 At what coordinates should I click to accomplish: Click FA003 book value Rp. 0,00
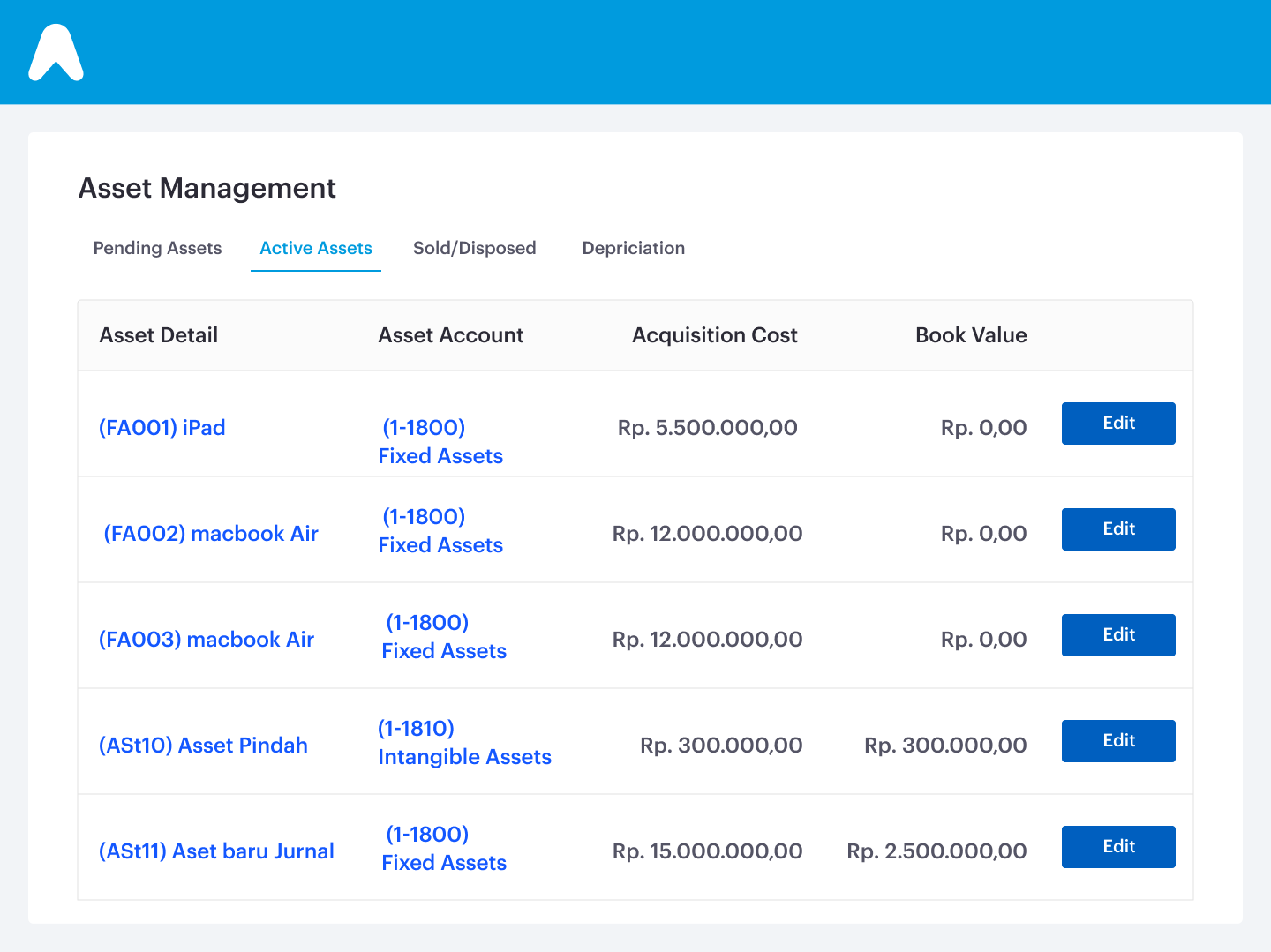[x=983, y=640]
